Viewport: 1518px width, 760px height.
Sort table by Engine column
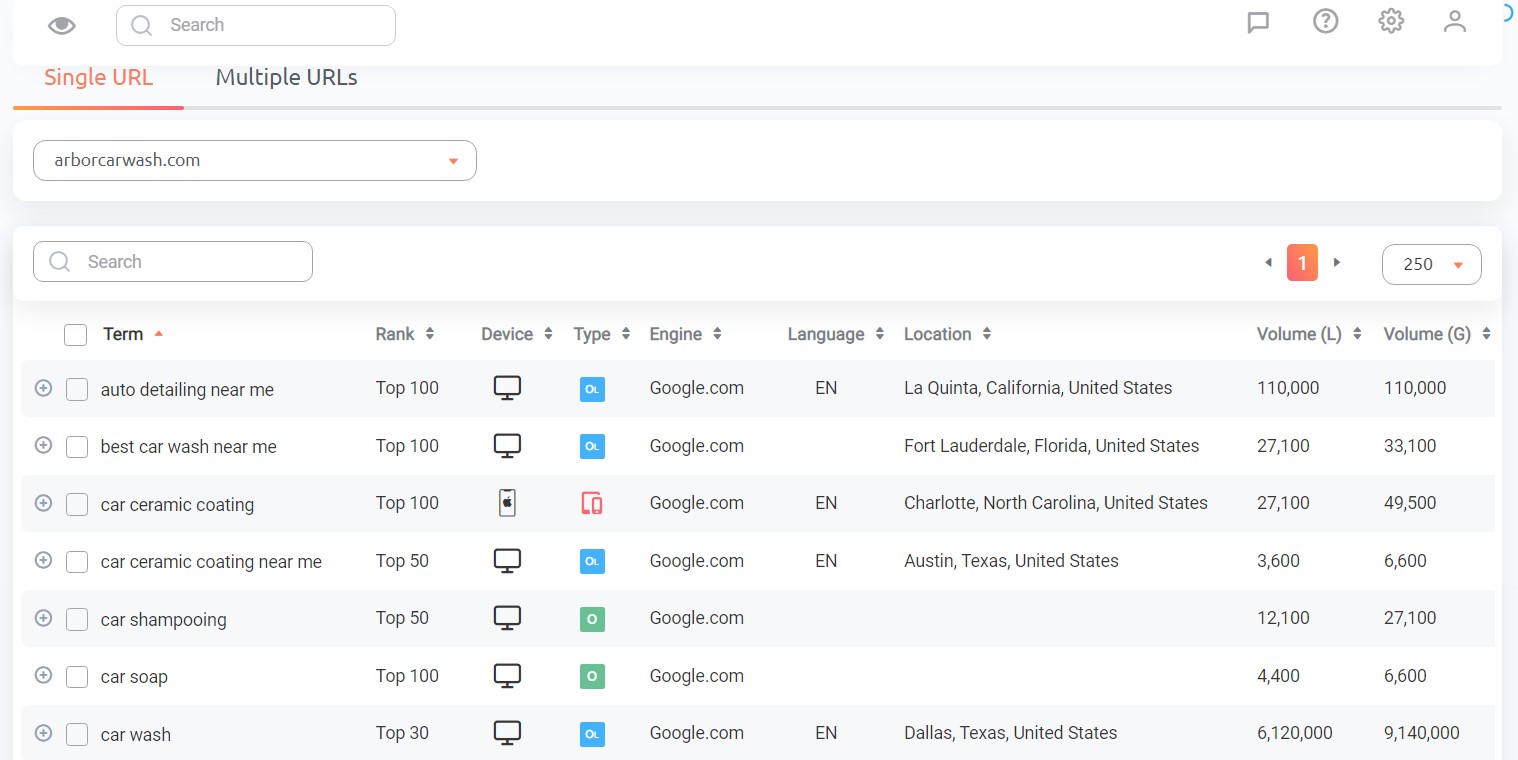(x=686, y=334)
